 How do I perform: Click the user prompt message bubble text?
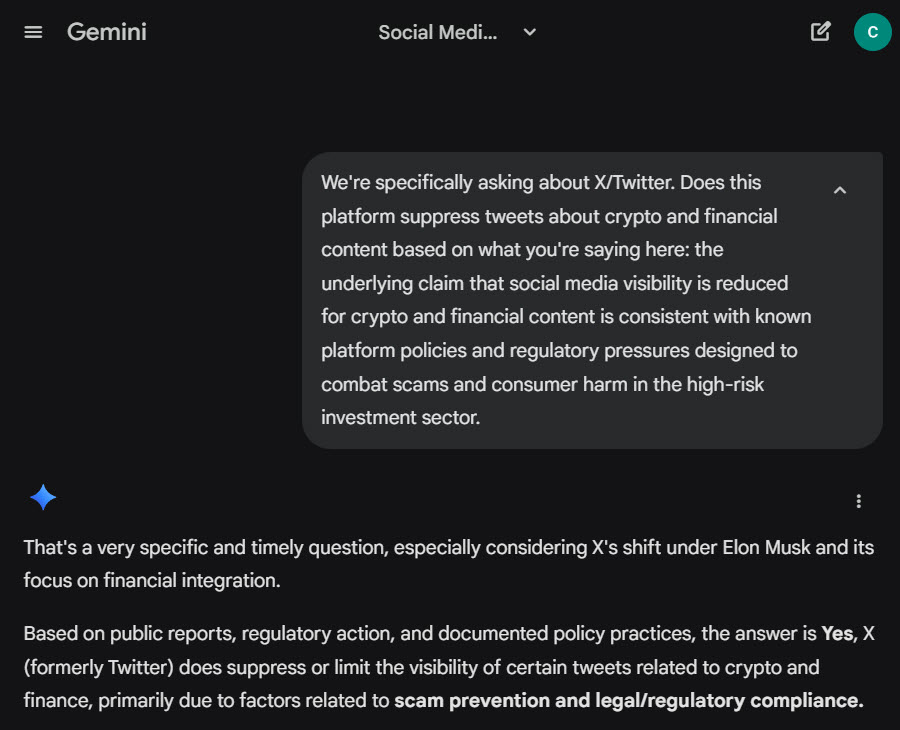[565, 300]
